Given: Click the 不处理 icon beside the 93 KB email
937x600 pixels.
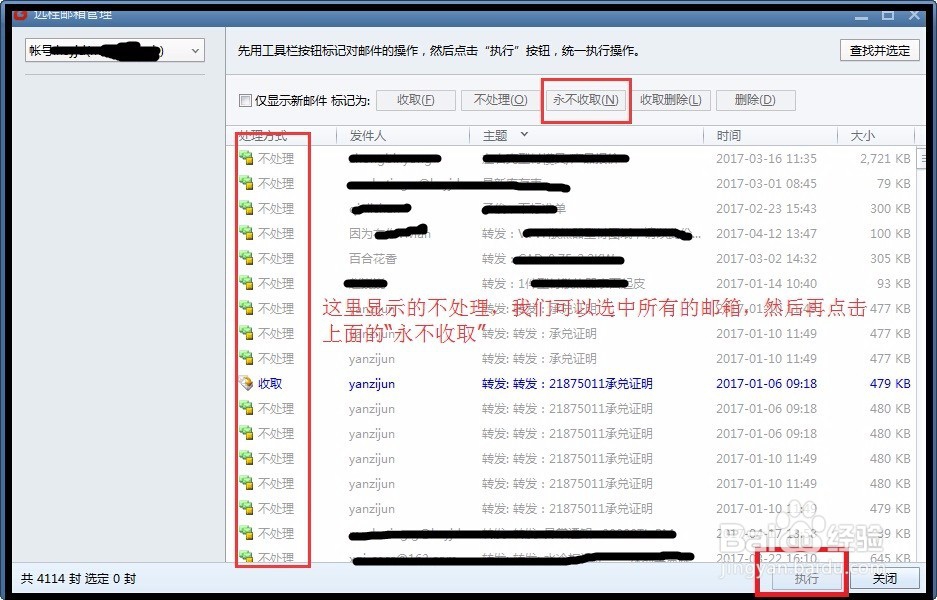Looking at the screenshot, I should point(245,283).
